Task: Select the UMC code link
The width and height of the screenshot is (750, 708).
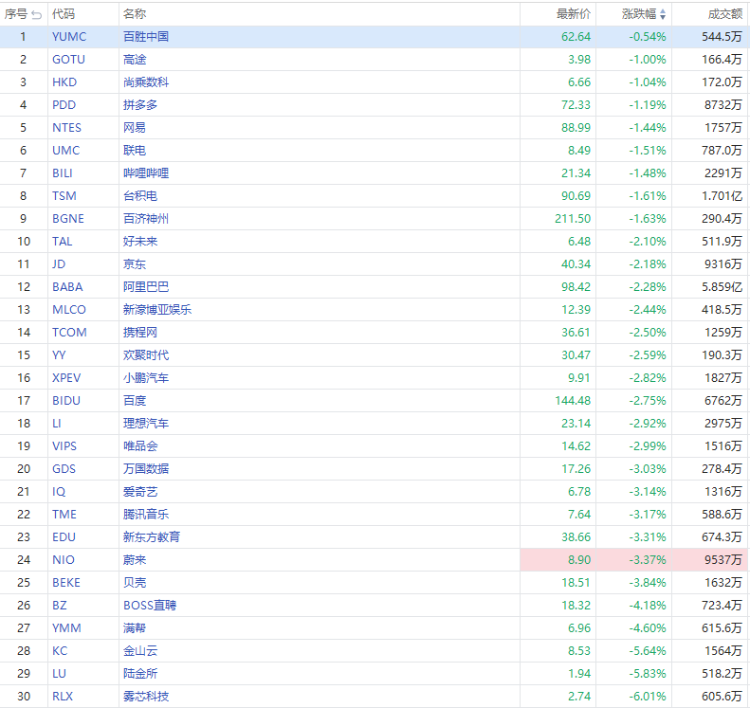Action: [x=66, y=150]
